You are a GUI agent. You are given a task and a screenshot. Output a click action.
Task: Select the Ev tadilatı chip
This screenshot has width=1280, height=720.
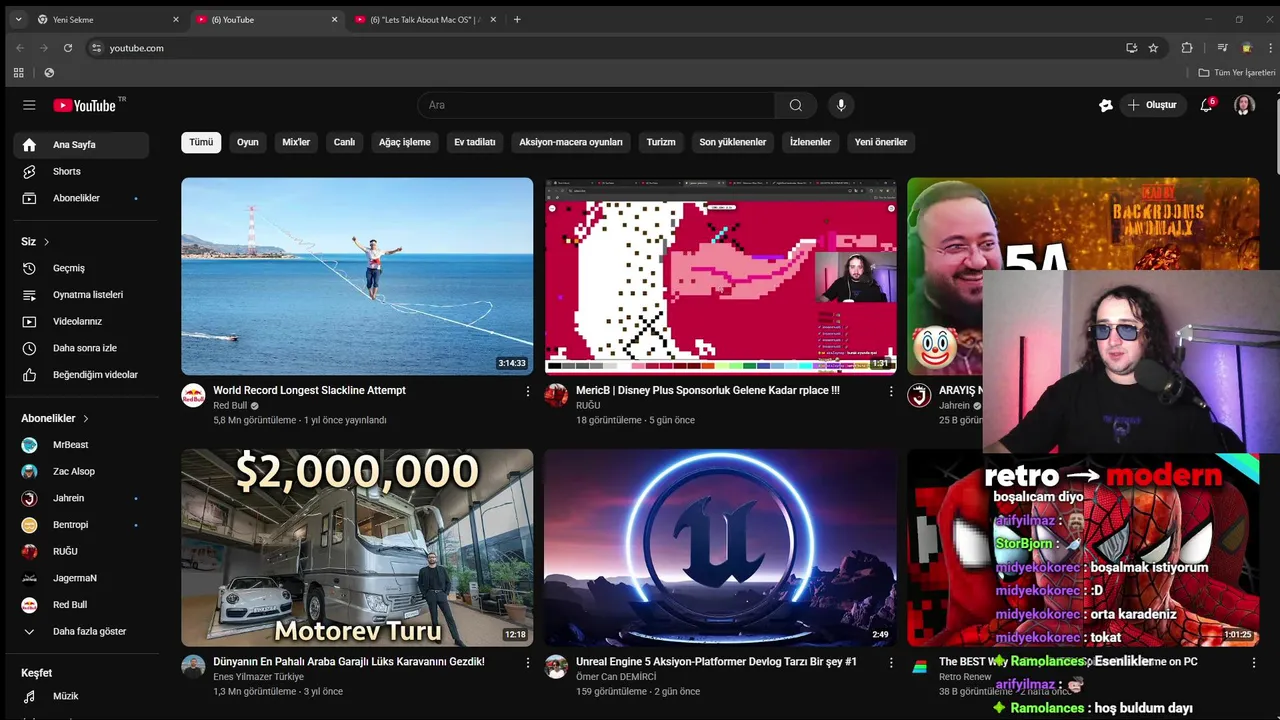475,142
